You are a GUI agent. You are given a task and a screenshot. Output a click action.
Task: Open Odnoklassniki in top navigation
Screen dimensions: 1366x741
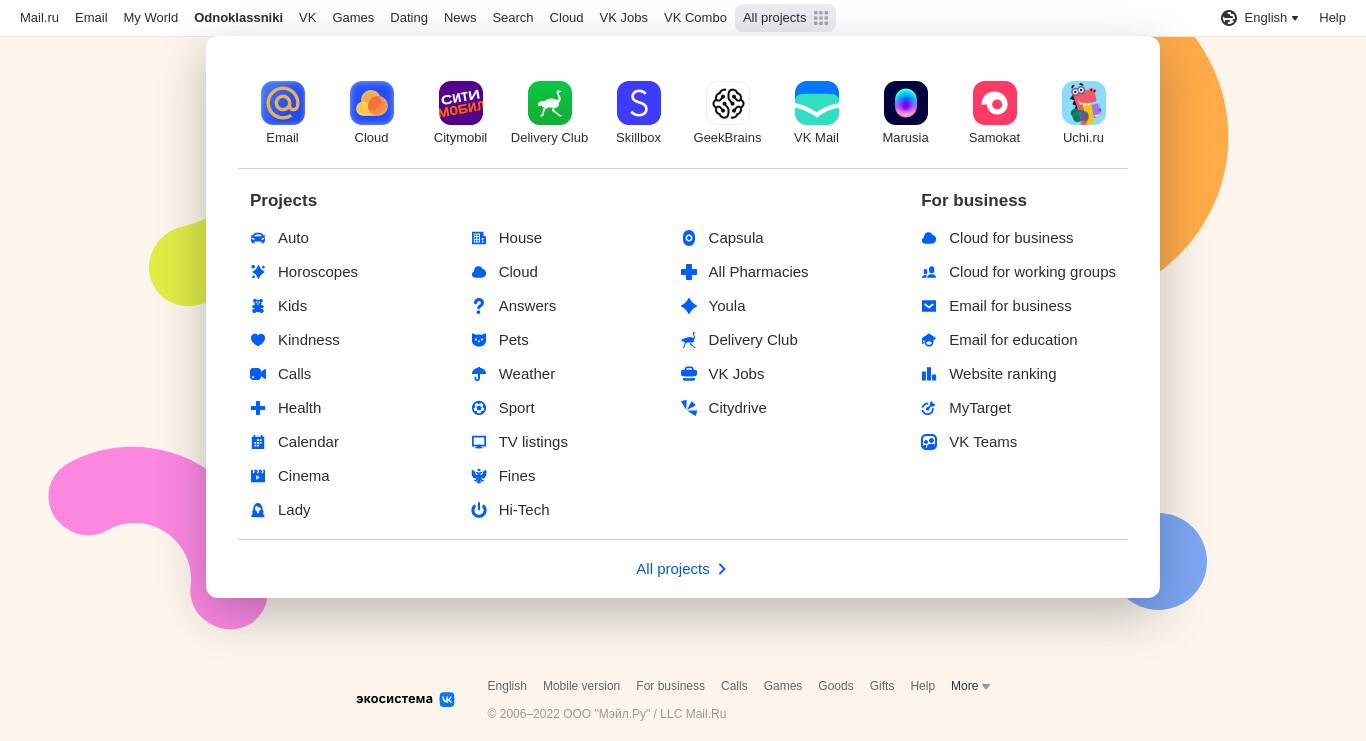pyautogui.click(x=238, y=18)
